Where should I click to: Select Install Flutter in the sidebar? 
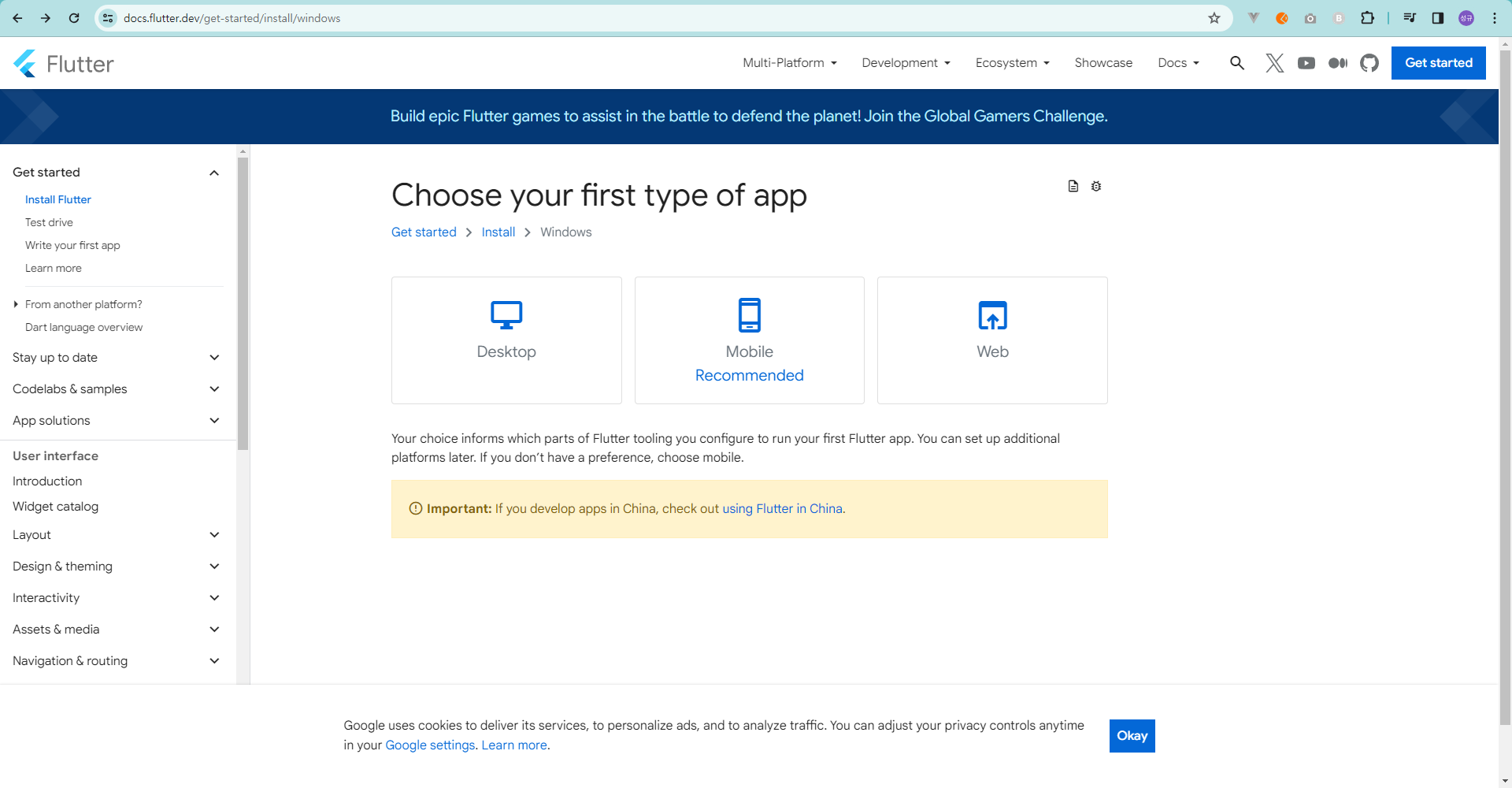pyautogui.click(x=58, y=199)
